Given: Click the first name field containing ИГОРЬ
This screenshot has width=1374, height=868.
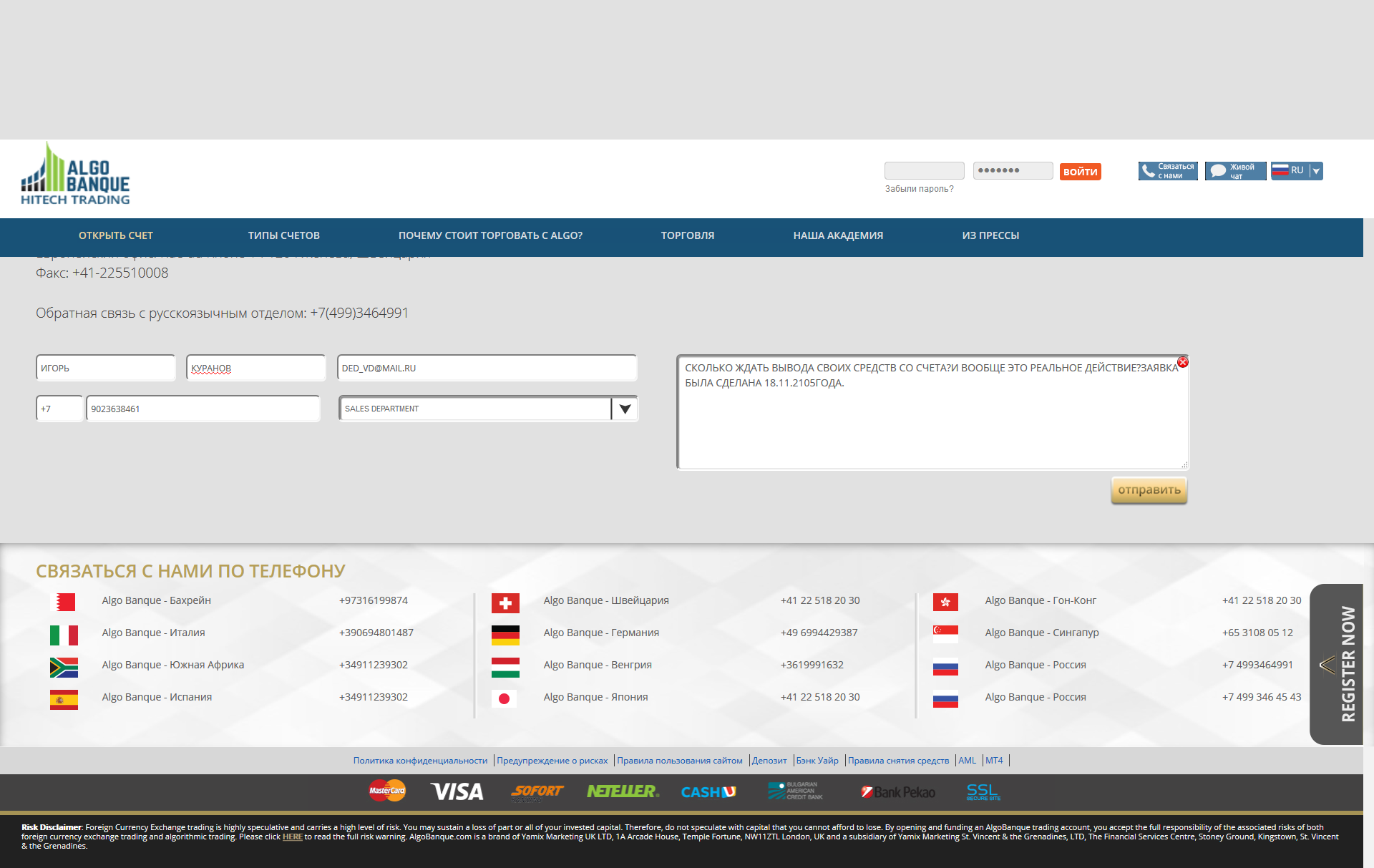Looking at the screenshot, I should tap(106, 368).
